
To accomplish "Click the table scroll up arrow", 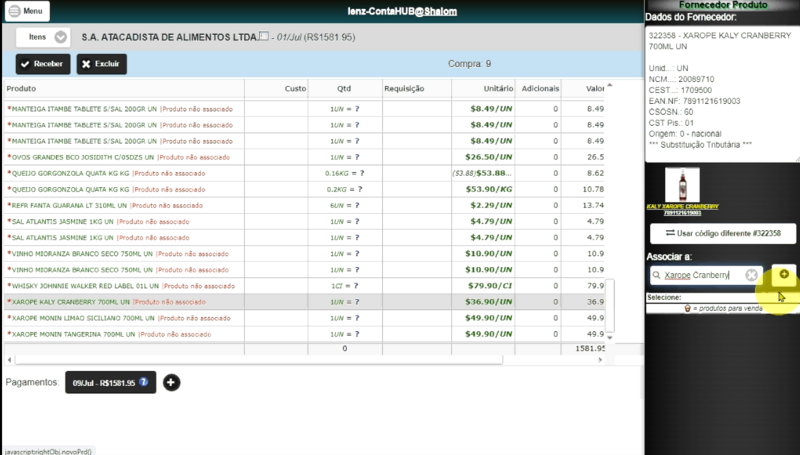I will click(609, 85).
